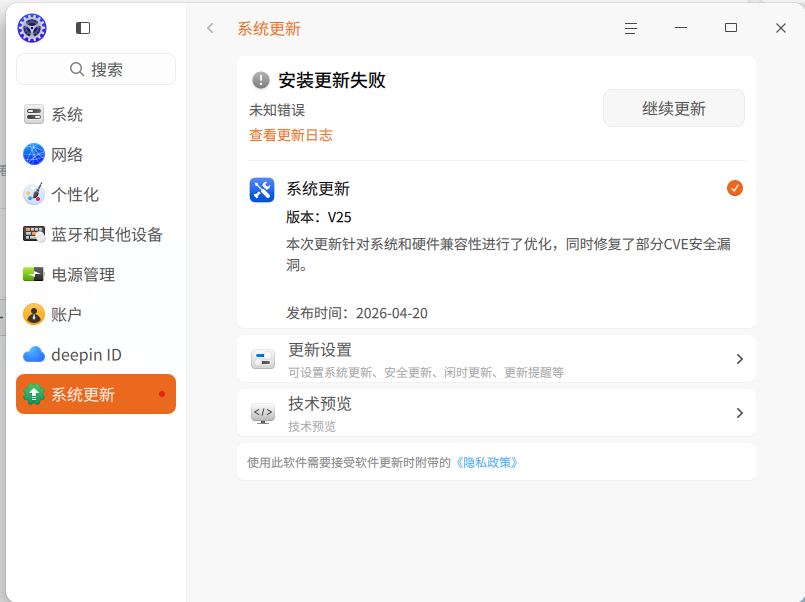This screenshot has width=805, height=602.
Task: Click the 系统更新 package icon
Action: pyautogui.click(x=262, y=189)
